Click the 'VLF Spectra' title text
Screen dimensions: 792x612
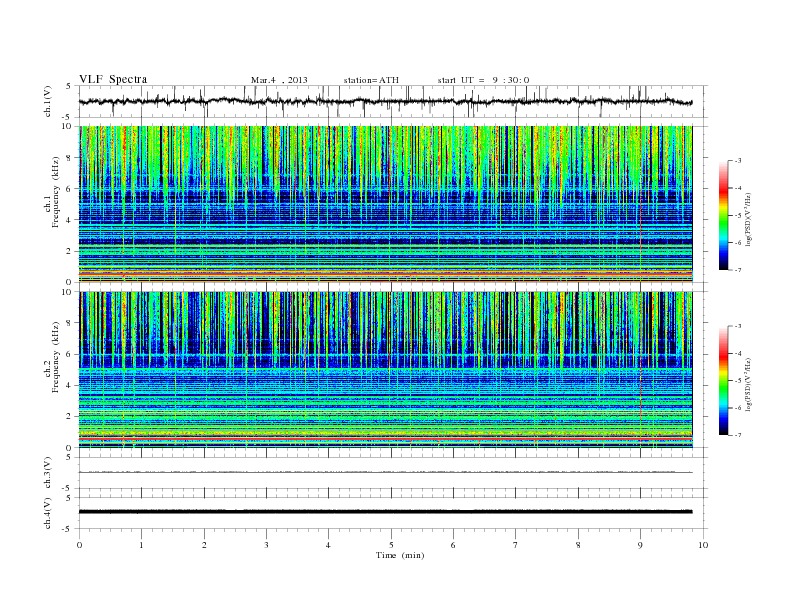click(x=113, y=79)
